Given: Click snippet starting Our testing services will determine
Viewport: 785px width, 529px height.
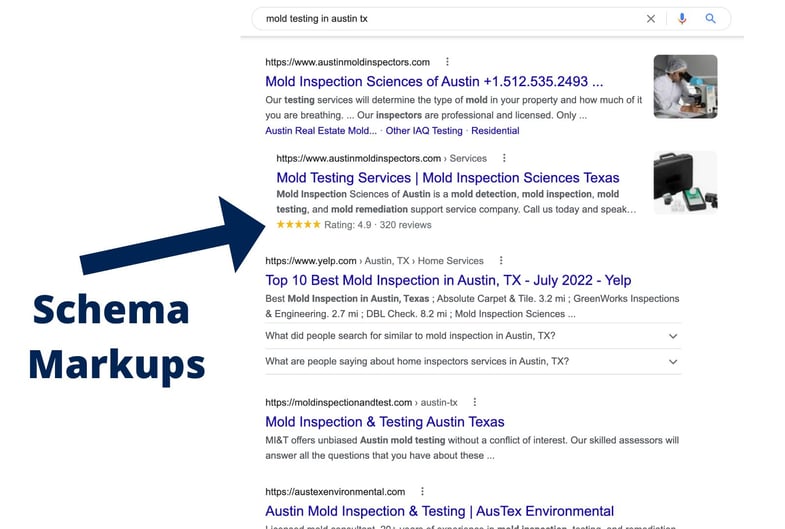Looking at the screenshot, I should 454,108.
